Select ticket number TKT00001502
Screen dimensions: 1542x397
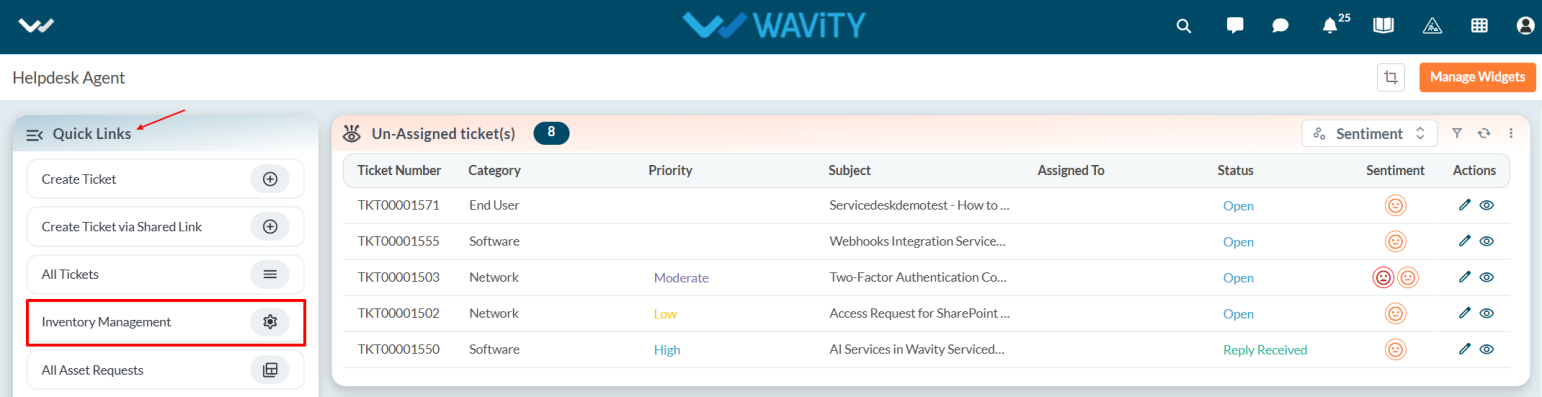coord(399,314)
